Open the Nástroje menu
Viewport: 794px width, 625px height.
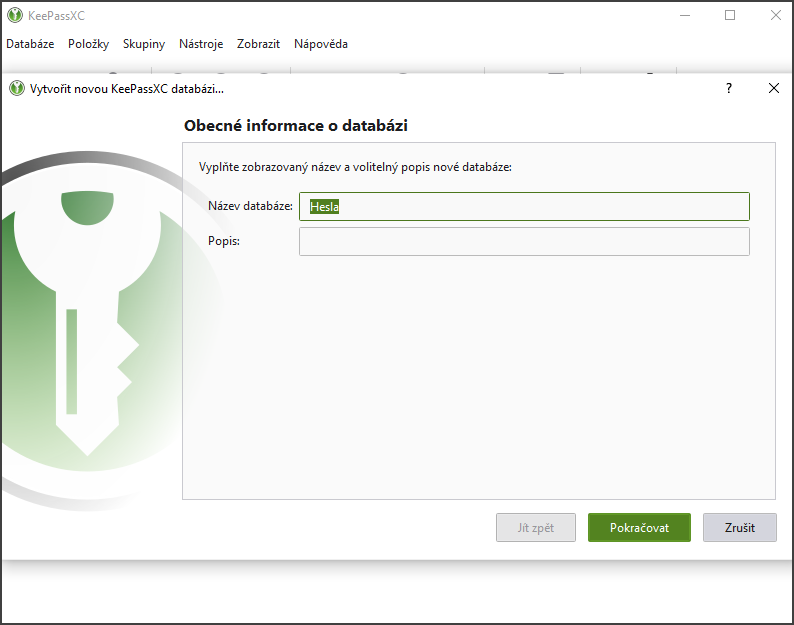coord(201,44)
